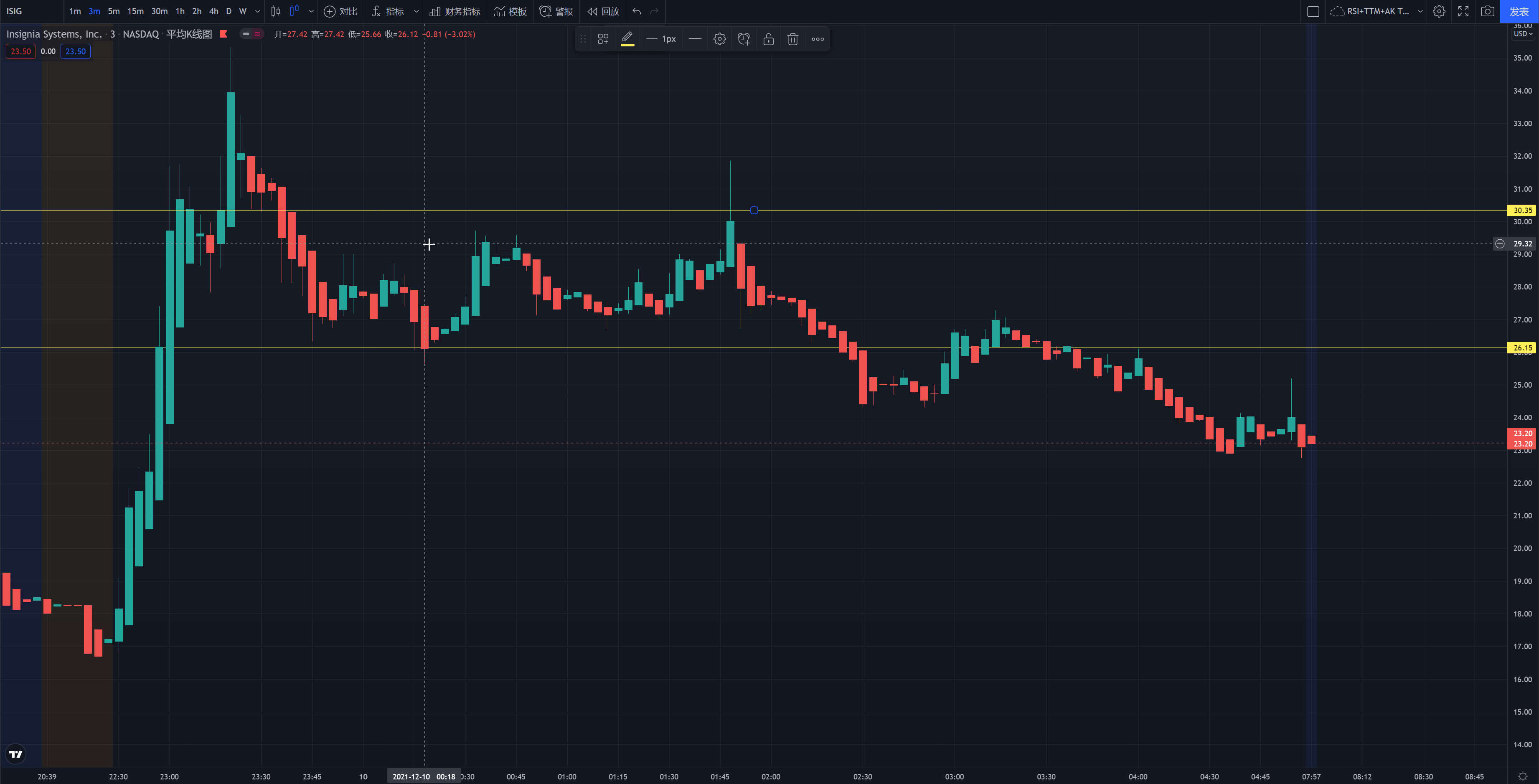Open chart settings gear in top bar
Viewport: 1539px width, 784px height.
coord(1439,11)
